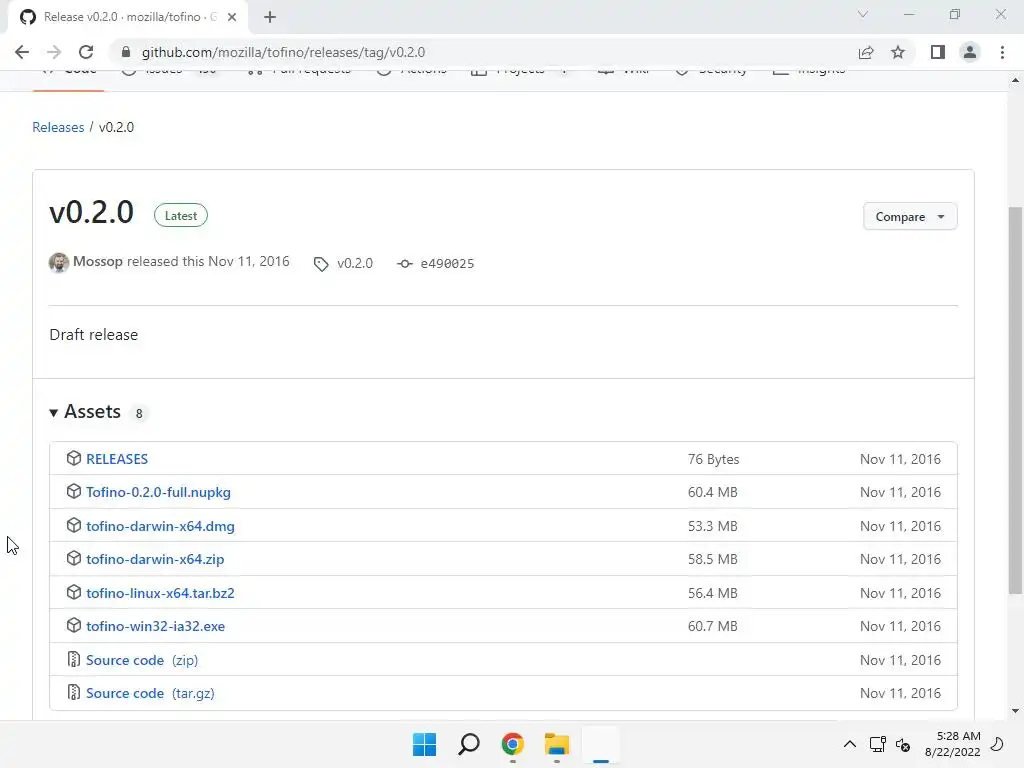
Task: Open Windows taskbar search
Action: pos(469,744)
